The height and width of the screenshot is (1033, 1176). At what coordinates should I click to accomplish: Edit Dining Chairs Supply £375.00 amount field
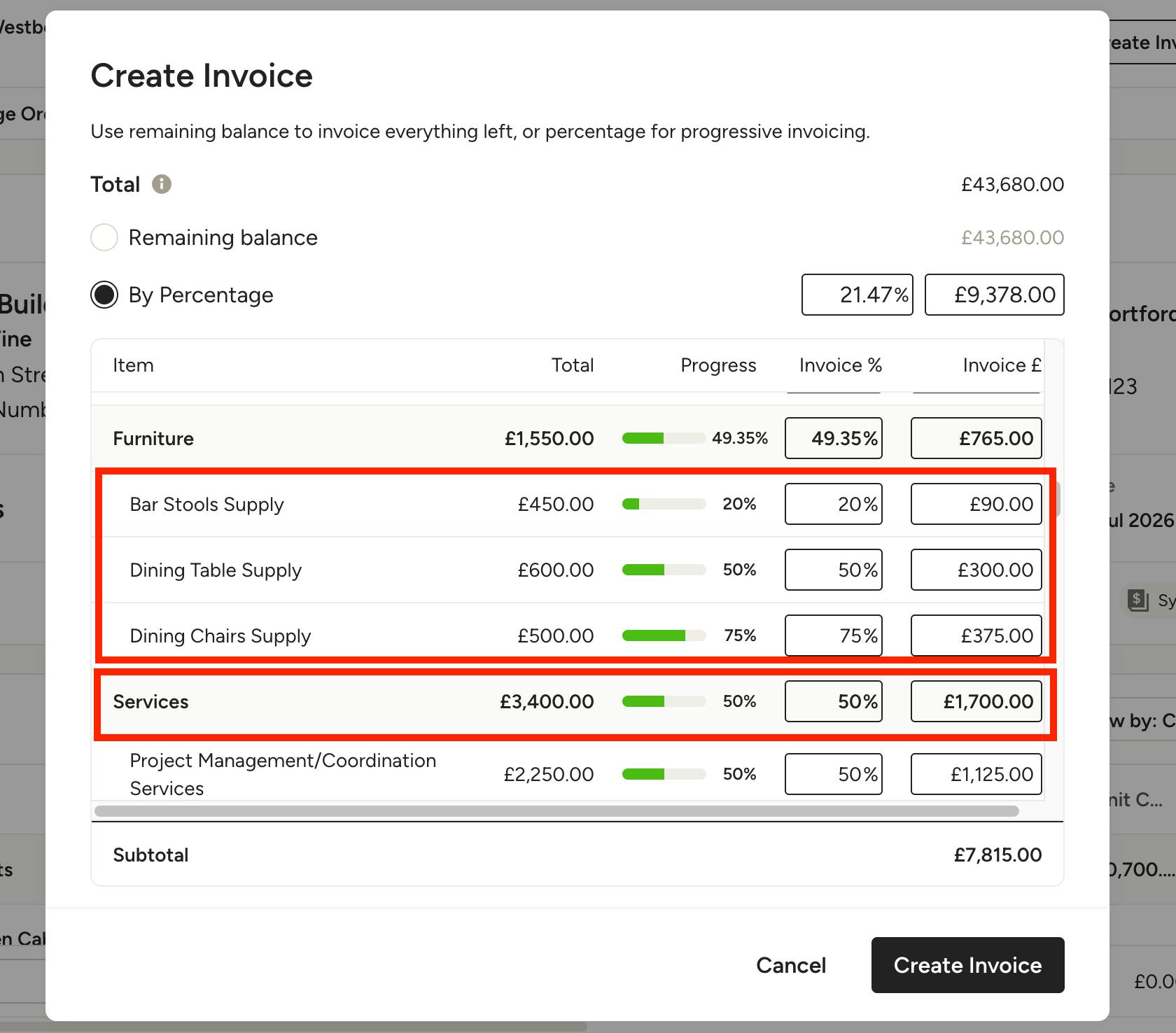976,635
